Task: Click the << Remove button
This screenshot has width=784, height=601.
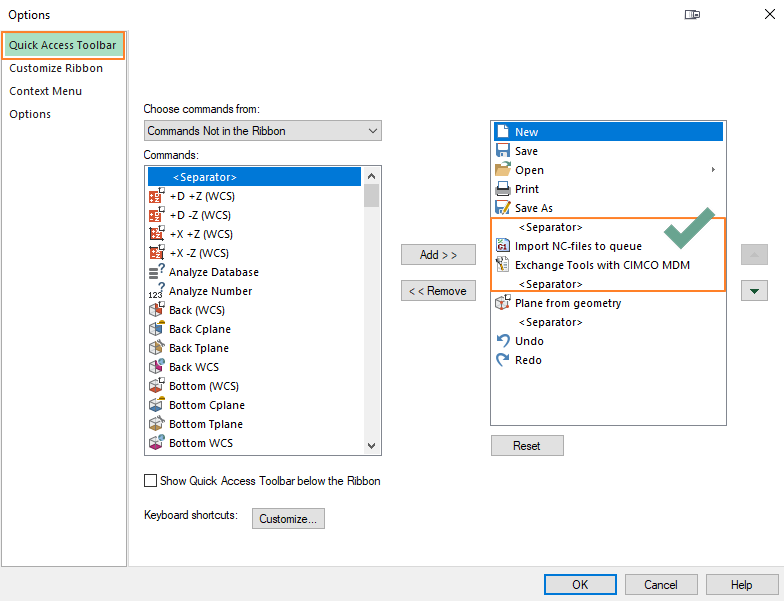Action: coord(438,290)
